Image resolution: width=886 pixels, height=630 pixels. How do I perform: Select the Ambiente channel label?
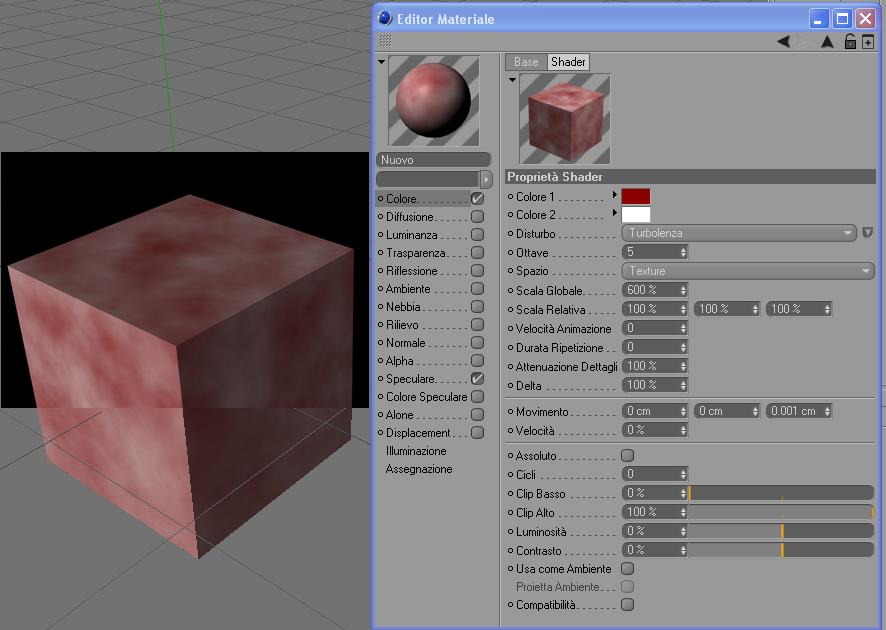click(x=408, y=289)
